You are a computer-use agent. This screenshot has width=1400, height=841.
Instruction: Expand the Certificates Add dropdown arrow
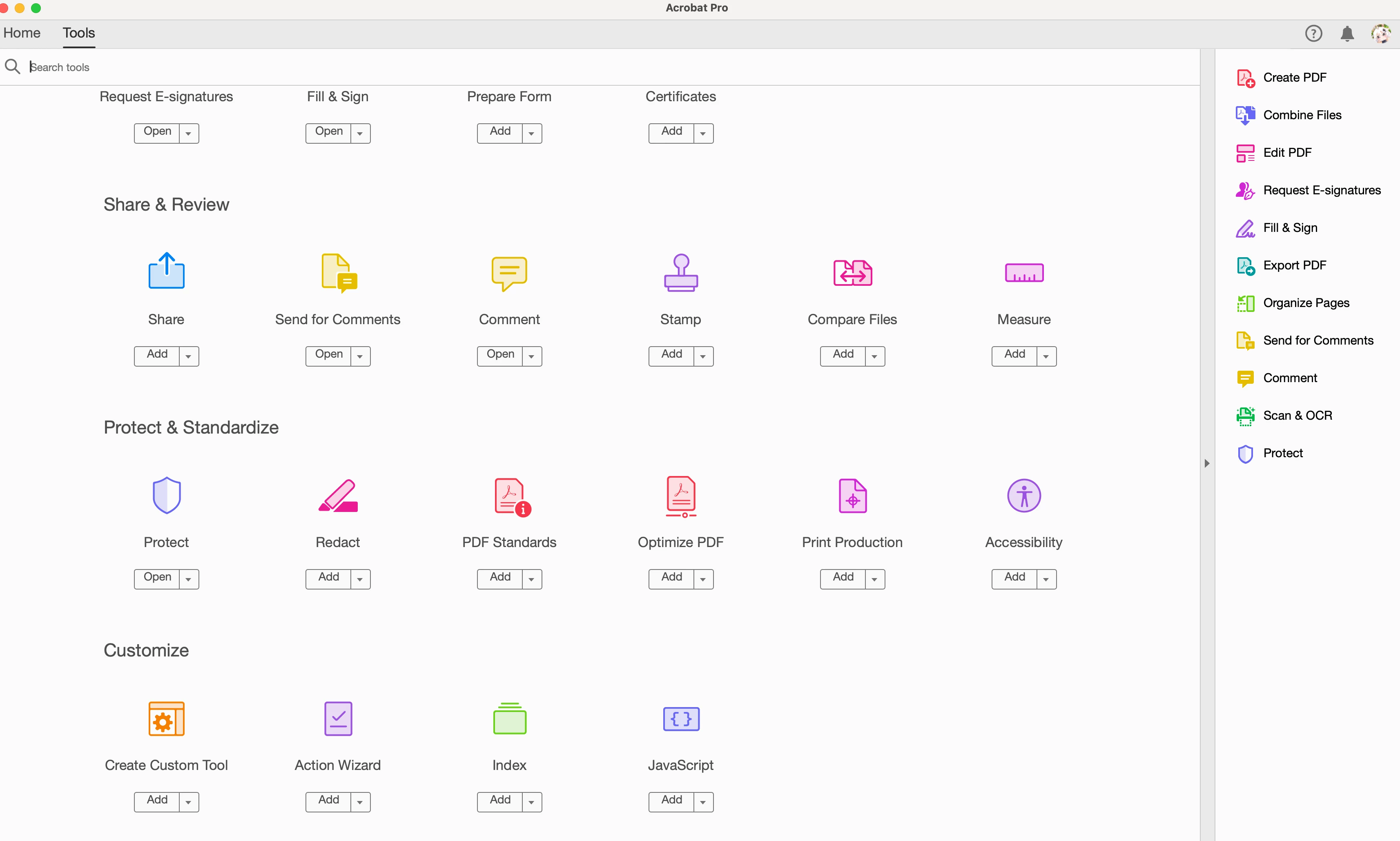[x=703, y=134]
